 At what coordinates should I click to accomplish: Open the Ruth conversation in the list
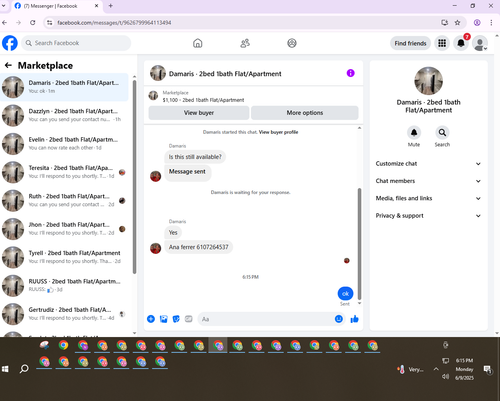(64, 200)
